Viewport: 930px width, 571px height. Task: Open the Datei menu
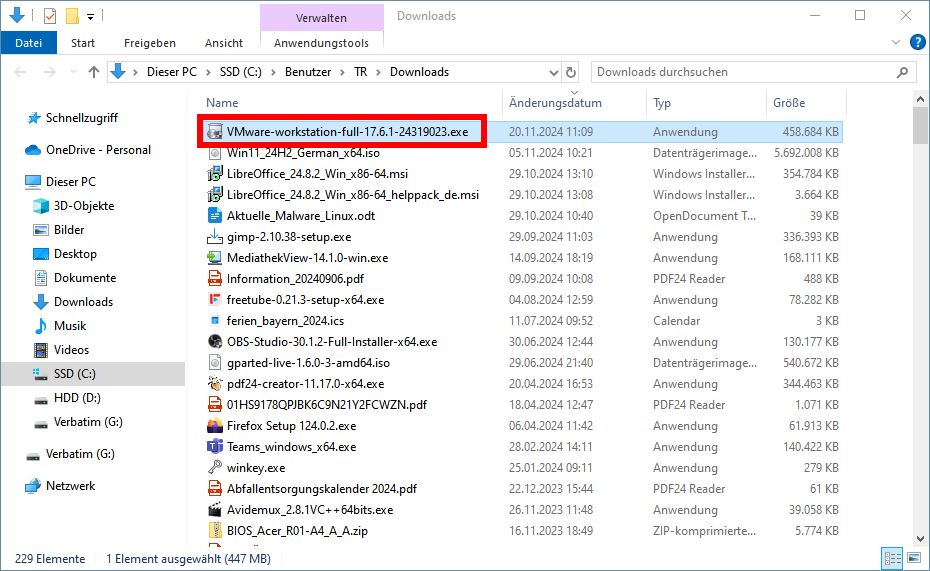click(x=28, y=43)
